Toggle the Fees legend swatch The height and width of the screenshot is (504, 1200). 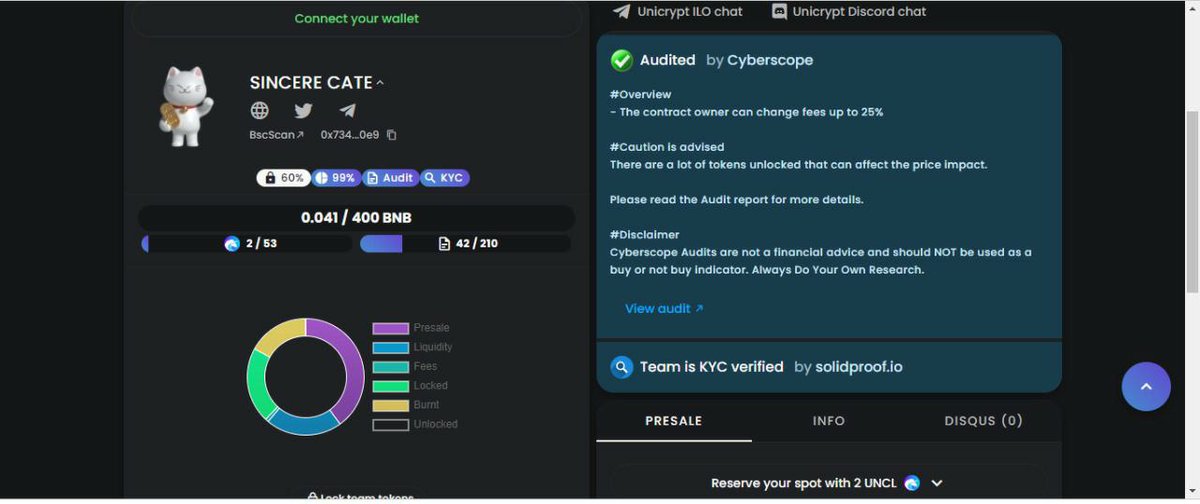point(391,367)
